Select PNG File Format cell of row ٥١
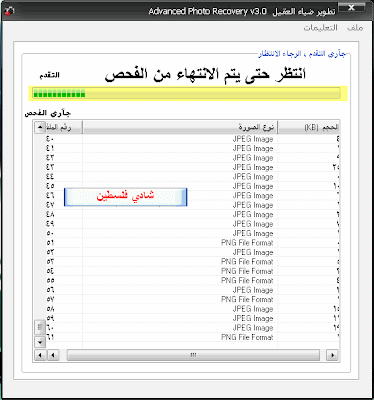Viewport: 374px width, 400px height. 247,243
